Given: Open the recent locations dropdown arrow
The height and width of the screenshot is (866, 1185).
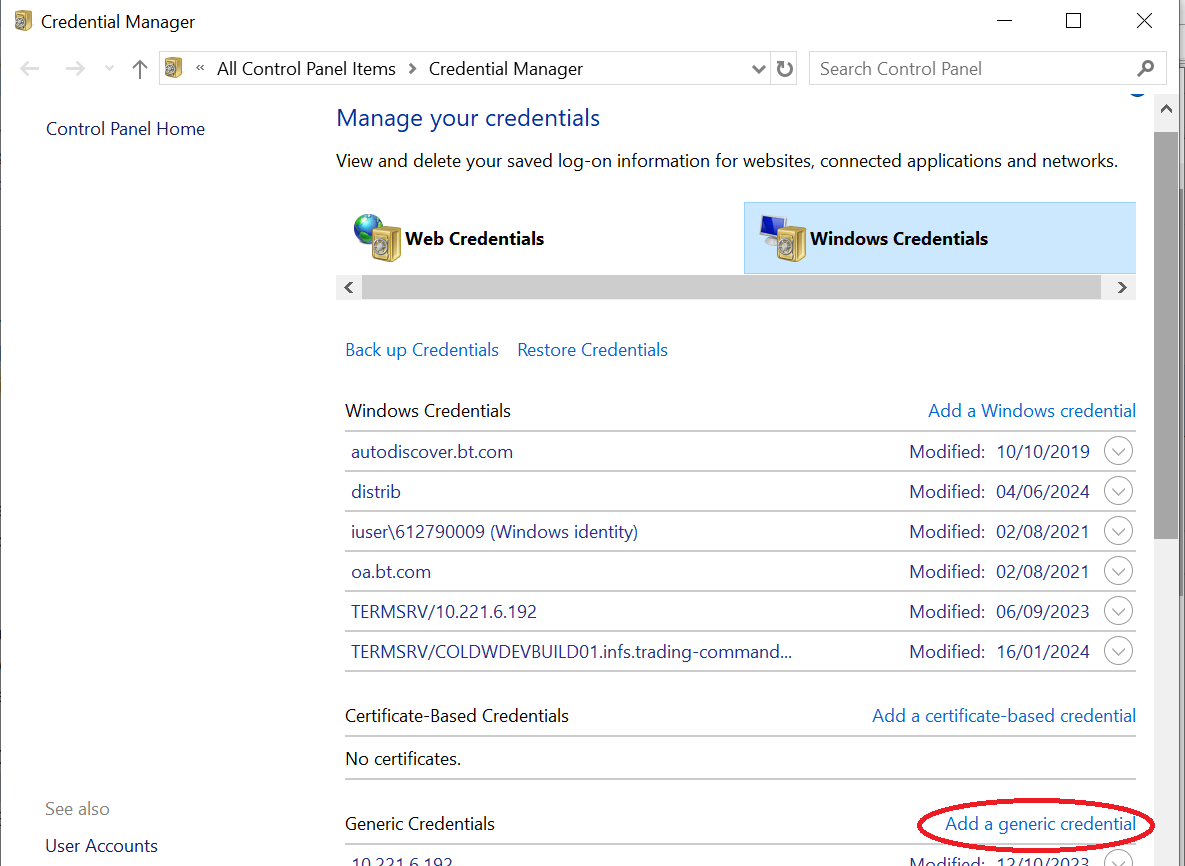Looking at the screenshot, I should [x=110, y=69].
